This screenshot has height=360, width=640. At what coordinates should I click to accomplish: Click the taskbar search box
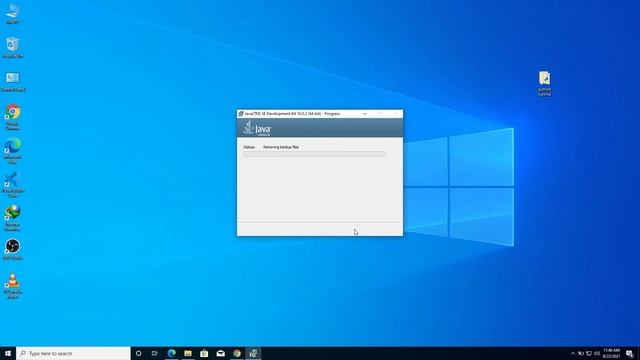(x=73, y=353)
